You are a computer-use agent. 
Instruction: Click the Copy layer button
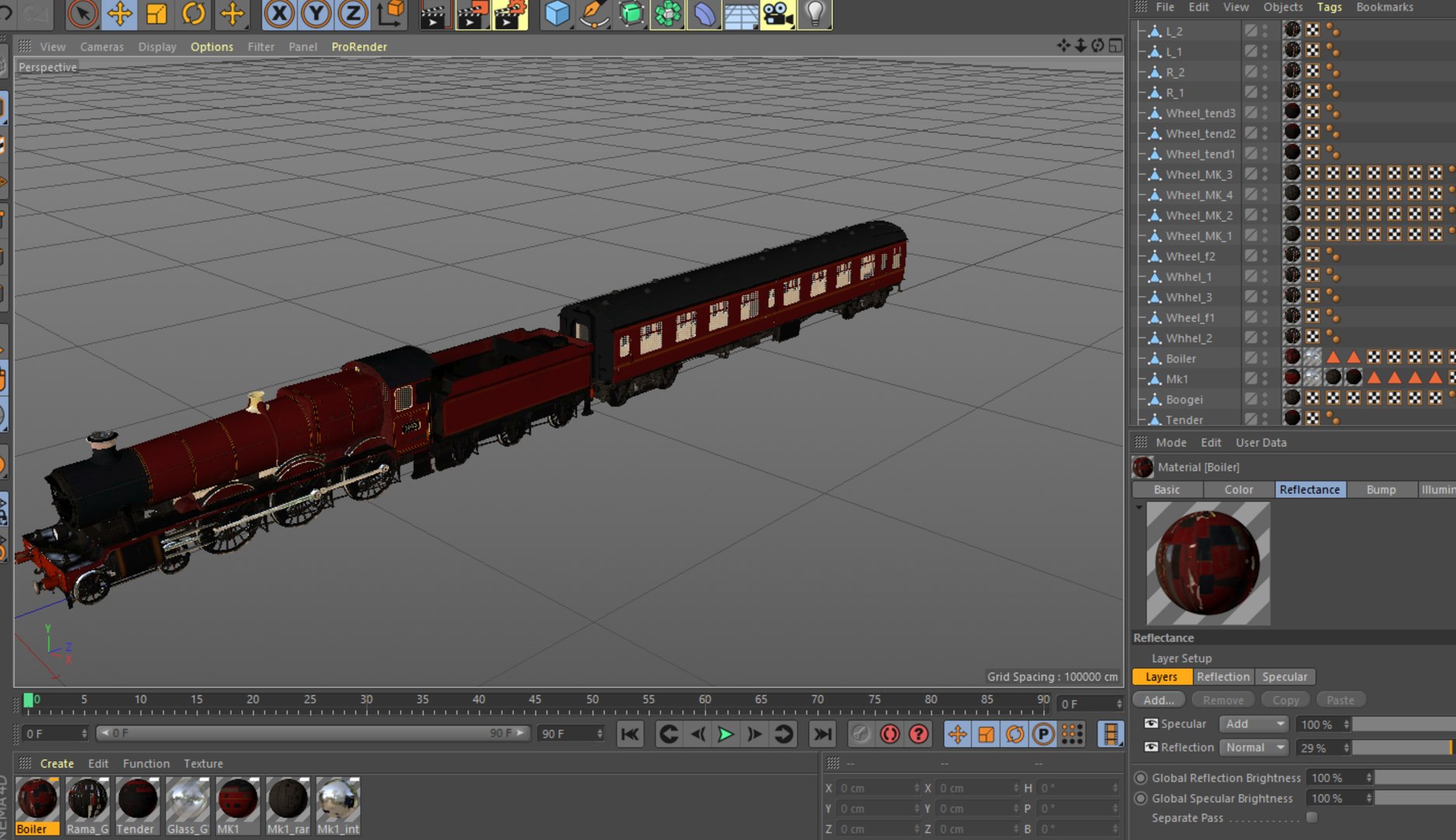(x=1286, y=701)
